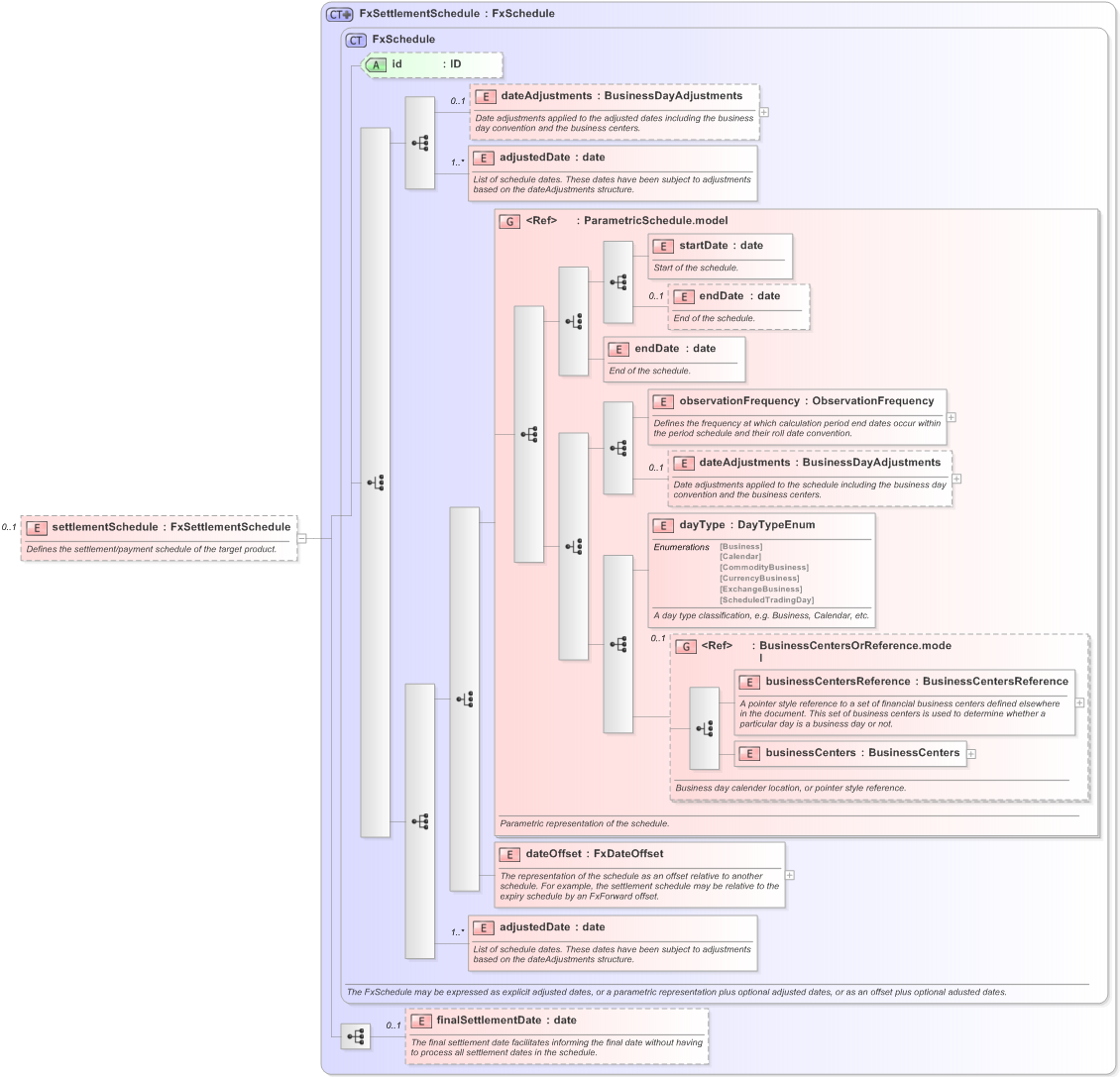1120x1077 pixels.
Task: Click 'Defines the settlement/payment schedule' description
Action: tap(152, 549)
